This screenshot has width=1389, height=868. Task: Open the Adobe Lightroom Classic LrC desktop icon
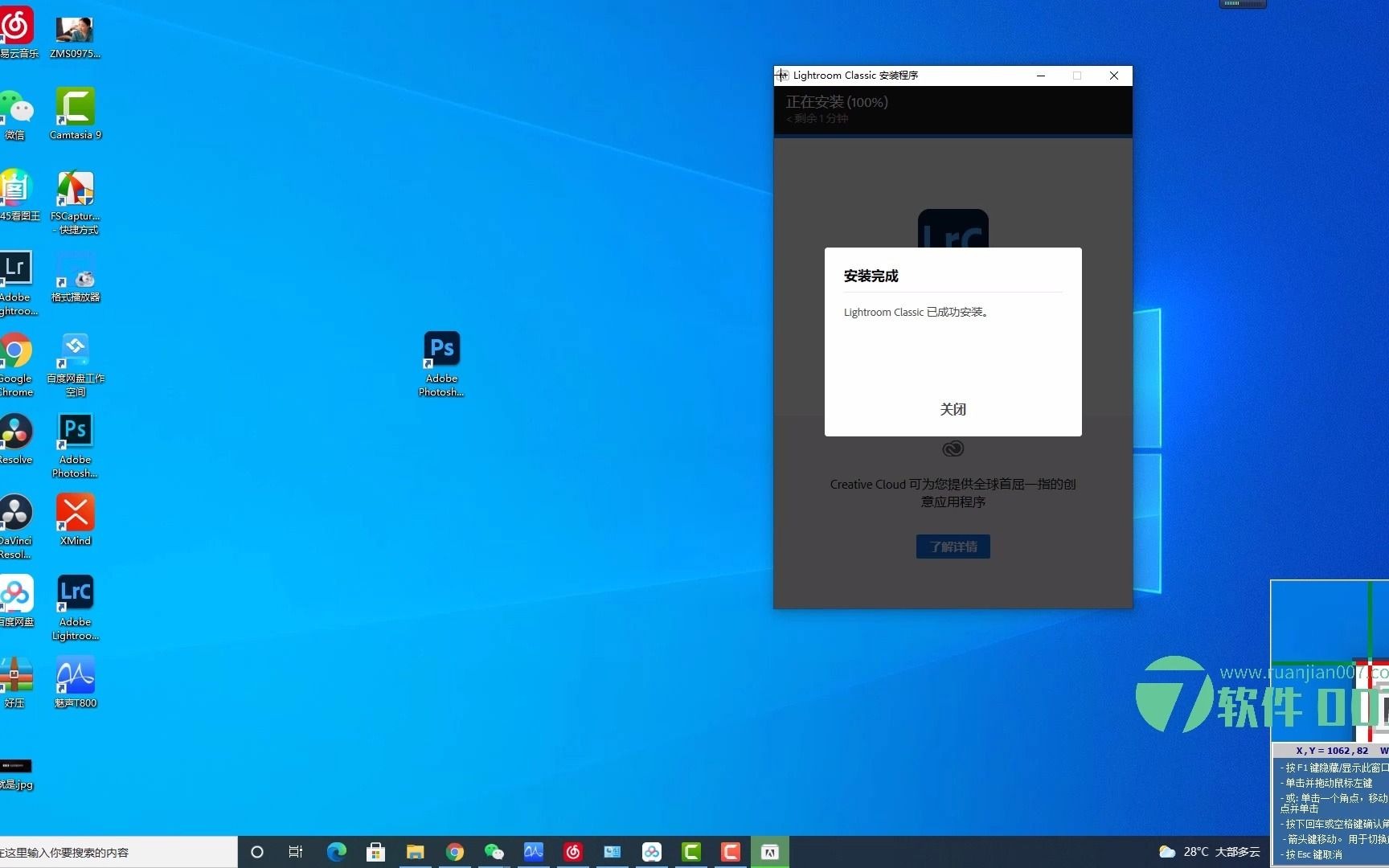[76, 608]
